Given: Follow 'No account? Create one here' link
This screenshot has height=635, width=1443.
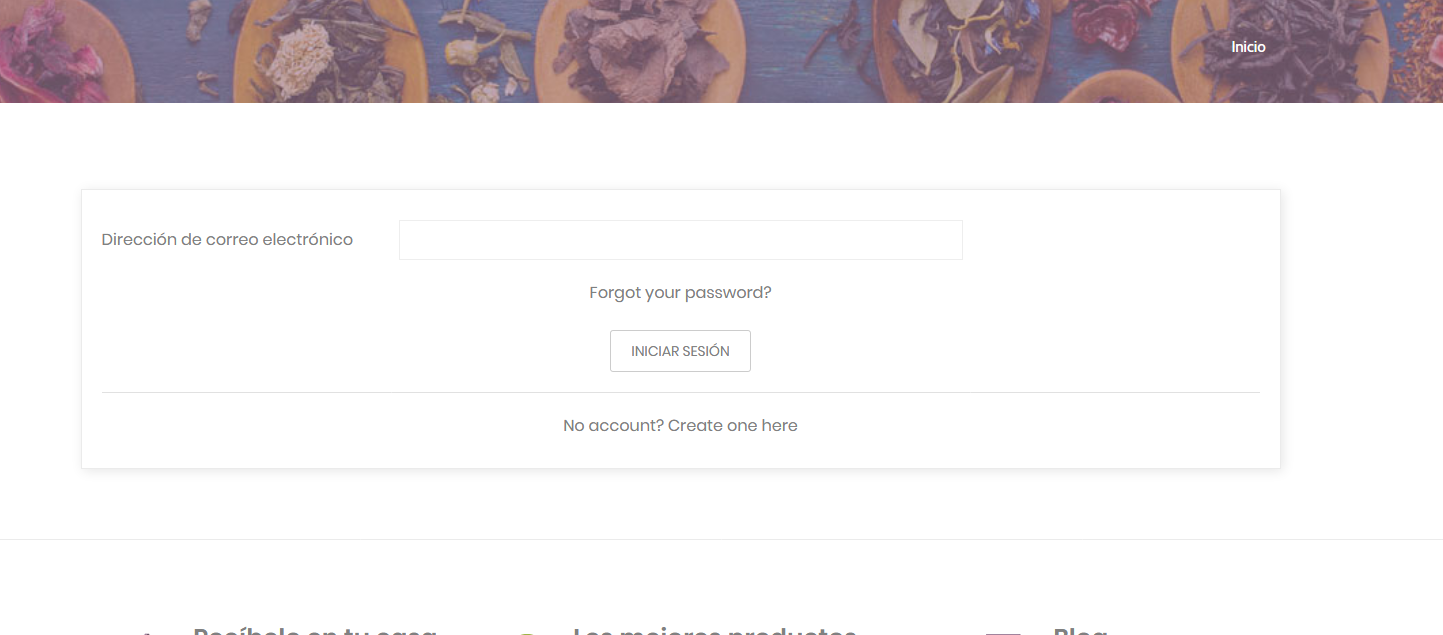Looking at the screenshot, I should (680, 426).
